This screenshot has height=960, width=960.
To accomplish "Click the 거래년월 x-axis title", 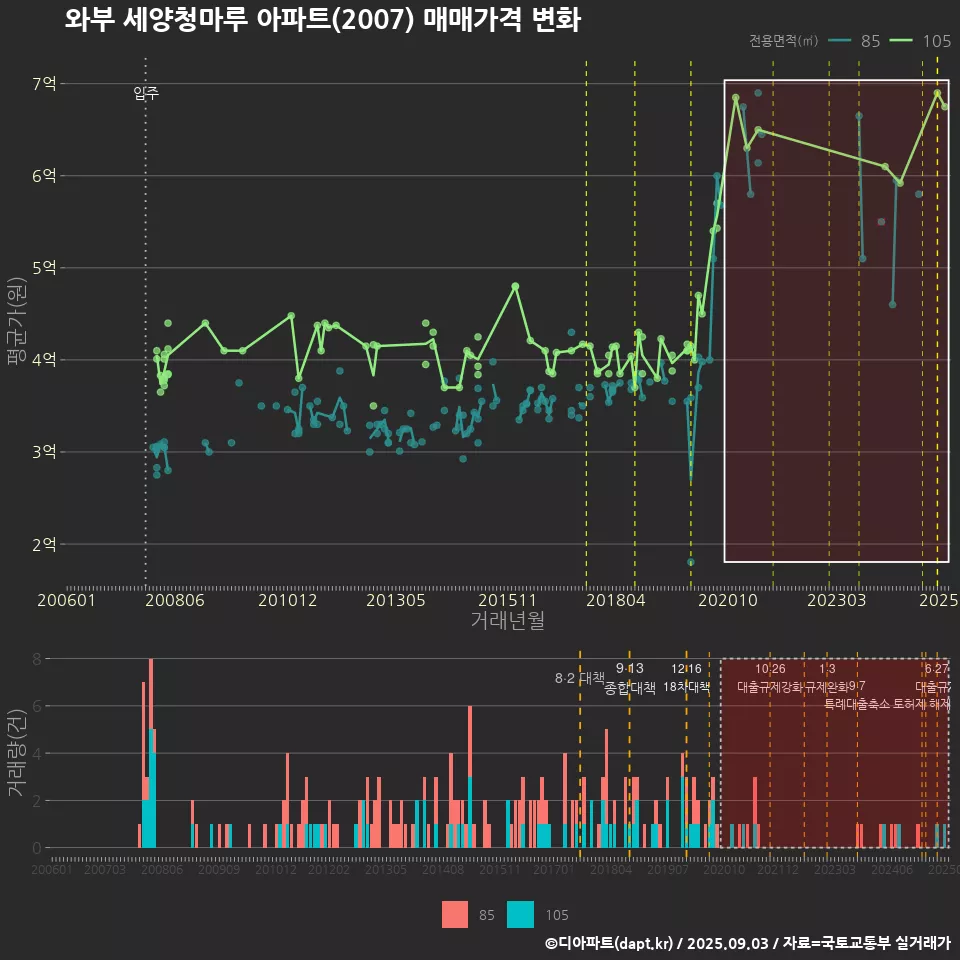I will coord(507,620).
